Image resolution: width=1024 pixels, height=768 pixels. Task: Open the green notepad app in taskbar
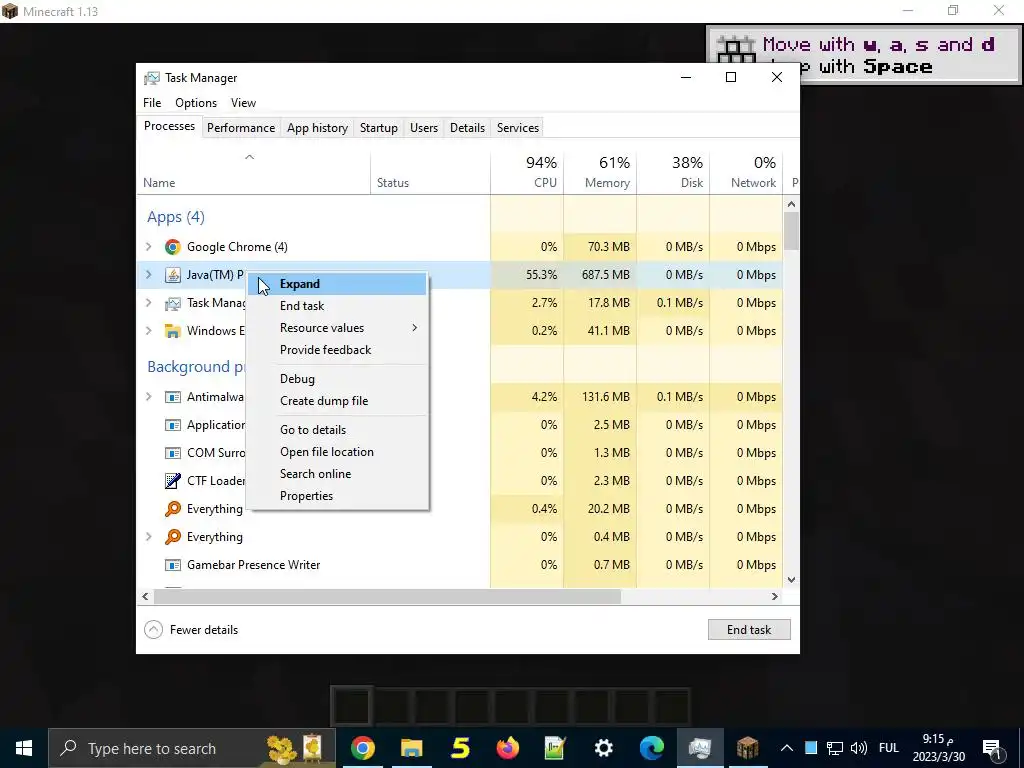pos(555,748)
